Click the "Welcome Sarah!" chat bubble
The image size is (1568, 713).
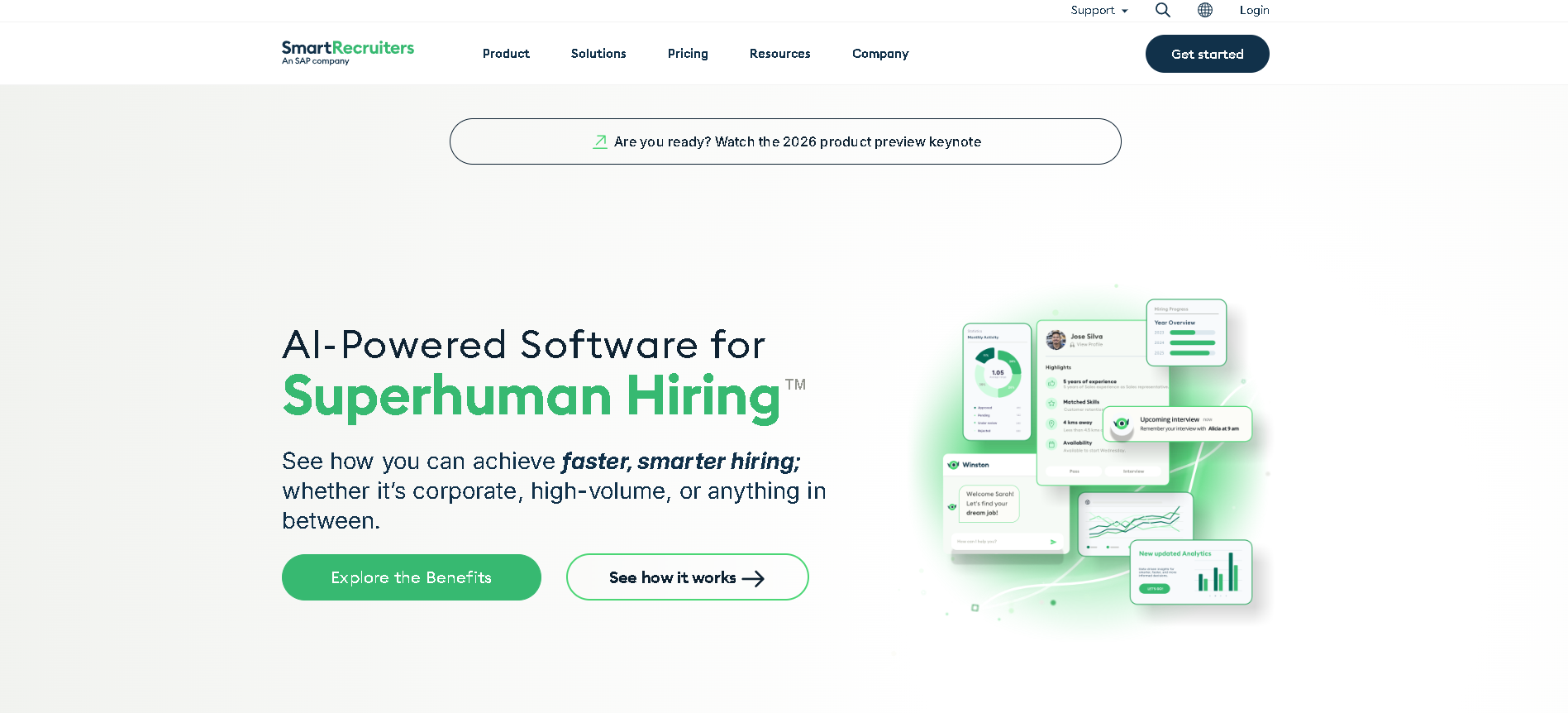point(989,504)
